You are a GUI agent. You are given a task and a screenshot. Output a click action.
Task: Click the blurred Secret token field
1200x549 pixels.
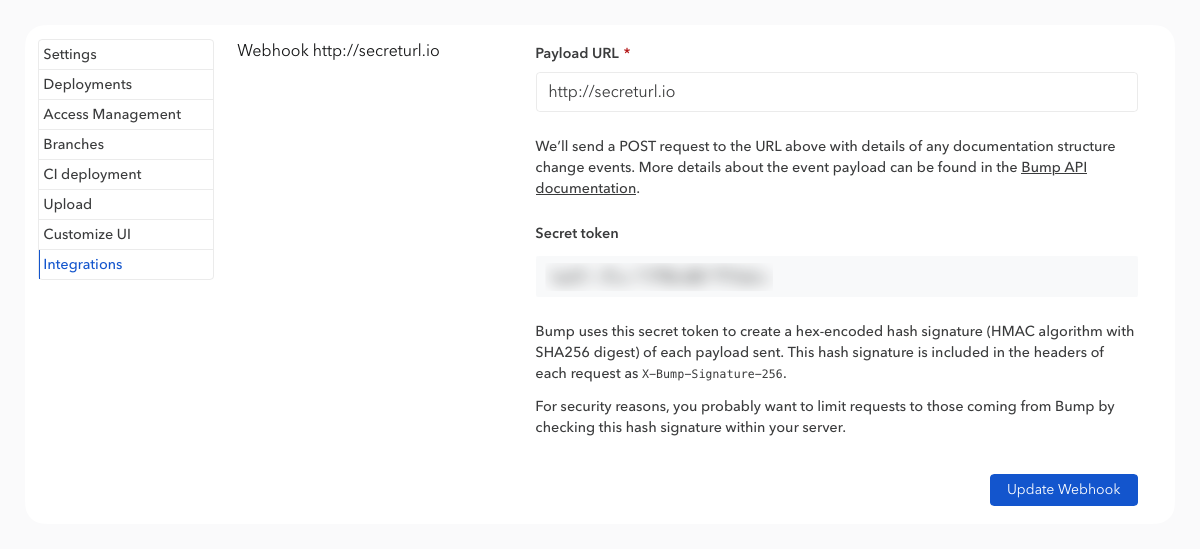pos(836,276)
